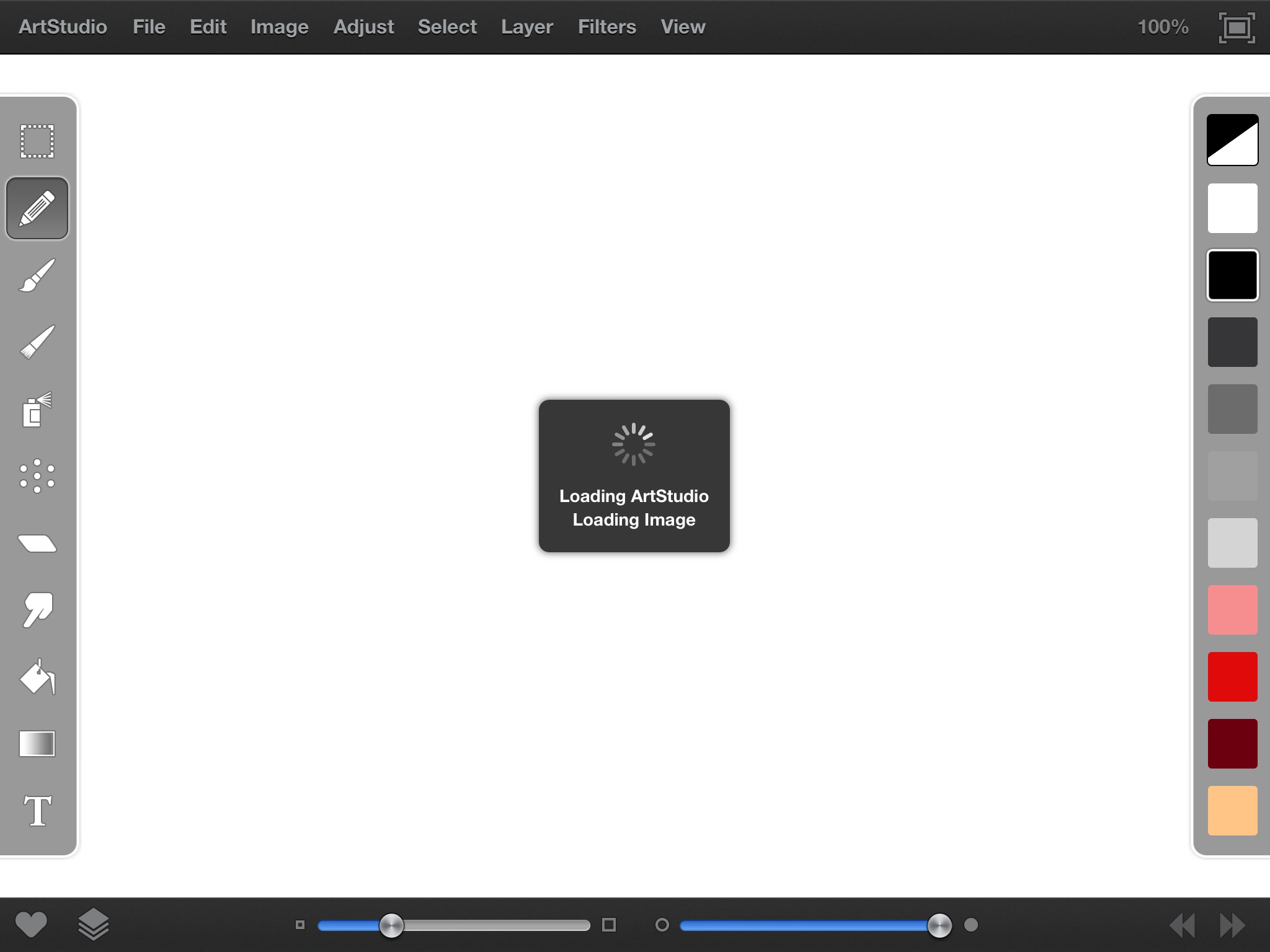Open the Adjust menu

363,27
